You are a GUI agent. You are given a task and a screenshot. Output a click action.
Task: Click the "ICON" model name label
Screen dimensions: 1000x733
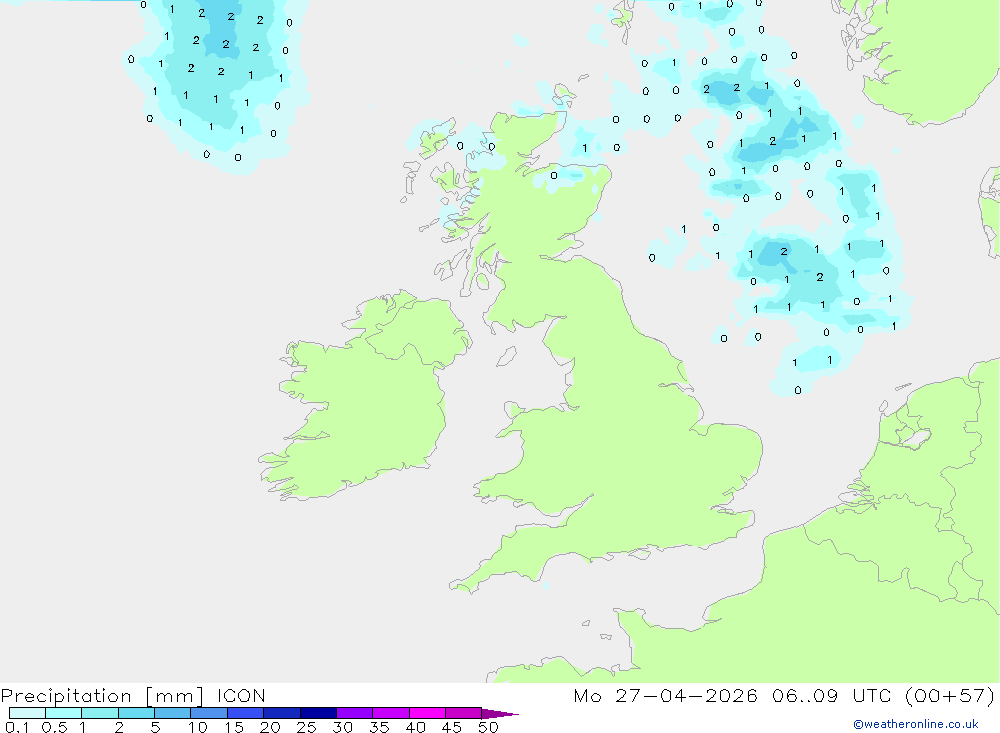(241, 695)
